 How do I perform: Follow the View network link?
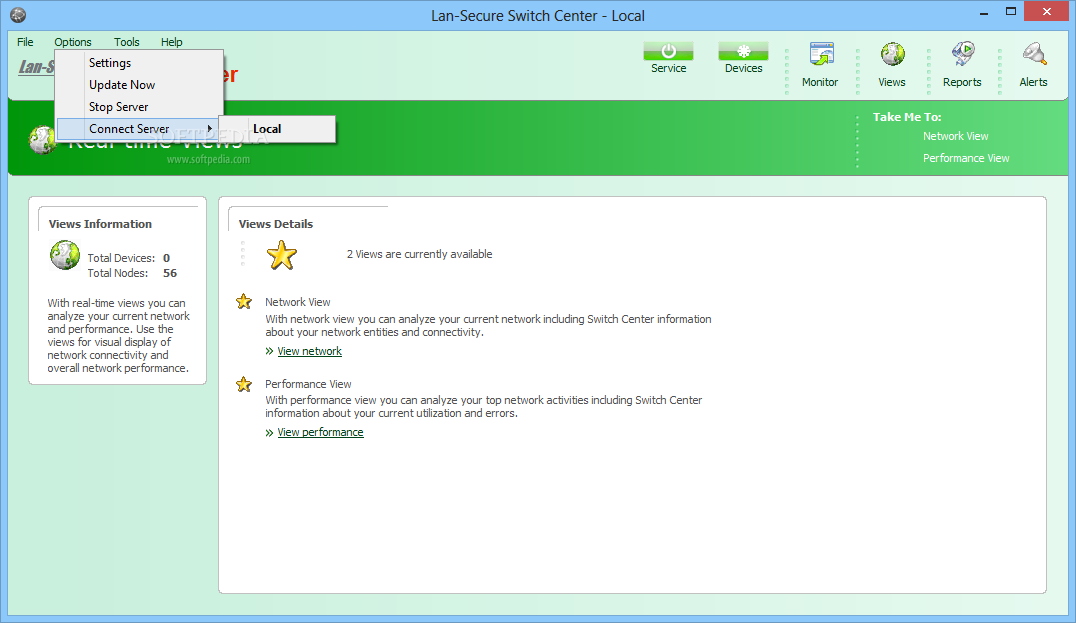point(309,351)
